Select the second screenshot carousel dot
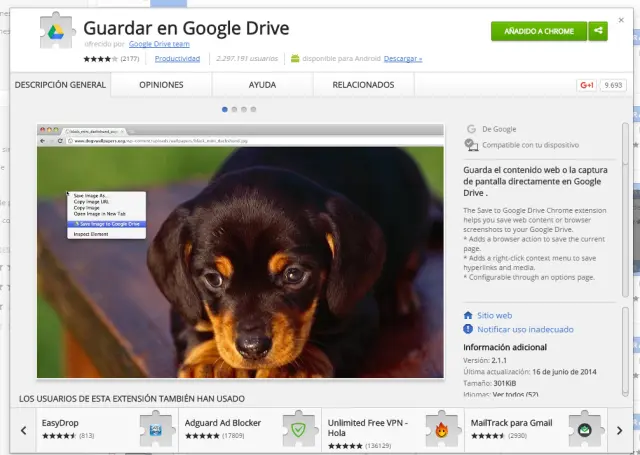Screen dimensions: 640x455 coord(233,108)
